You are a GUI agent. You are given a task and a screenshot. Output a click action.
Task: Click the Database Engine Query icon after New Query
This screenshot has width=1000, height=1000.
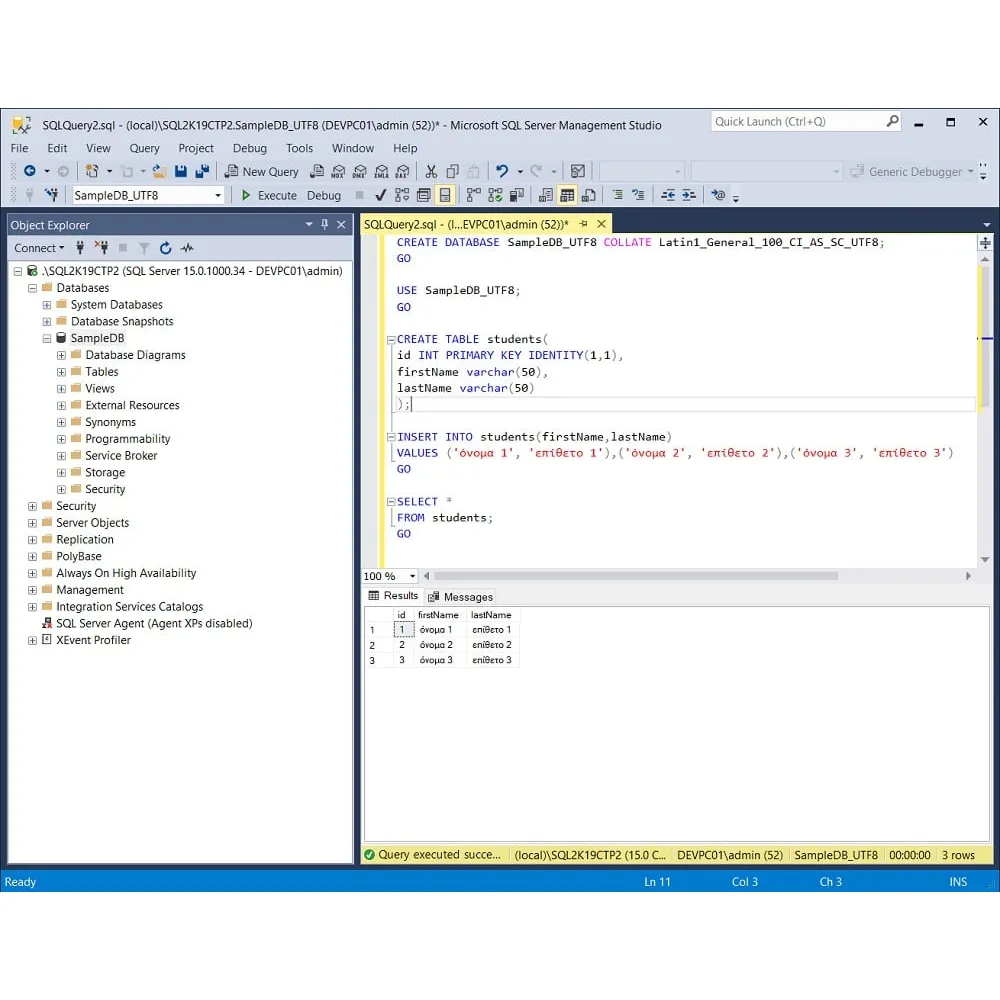tap(316, 171)
